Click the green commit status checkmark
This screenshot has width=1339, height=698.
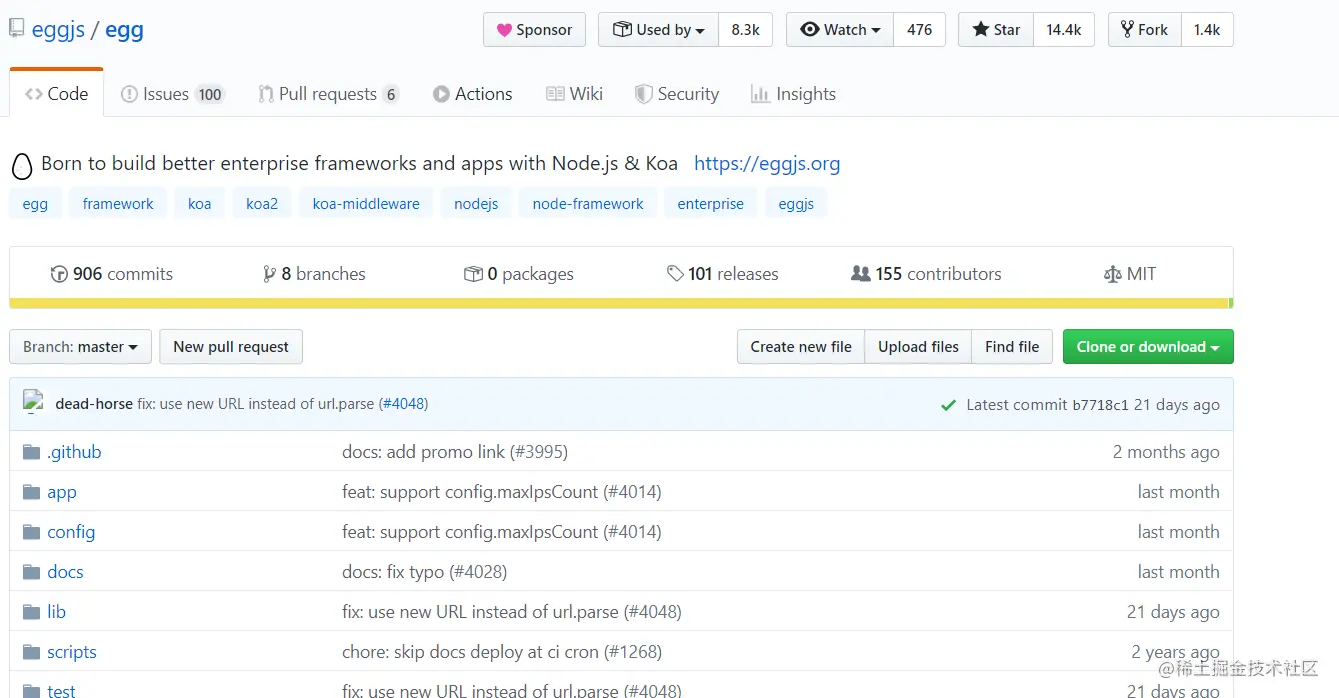point(948,405)
